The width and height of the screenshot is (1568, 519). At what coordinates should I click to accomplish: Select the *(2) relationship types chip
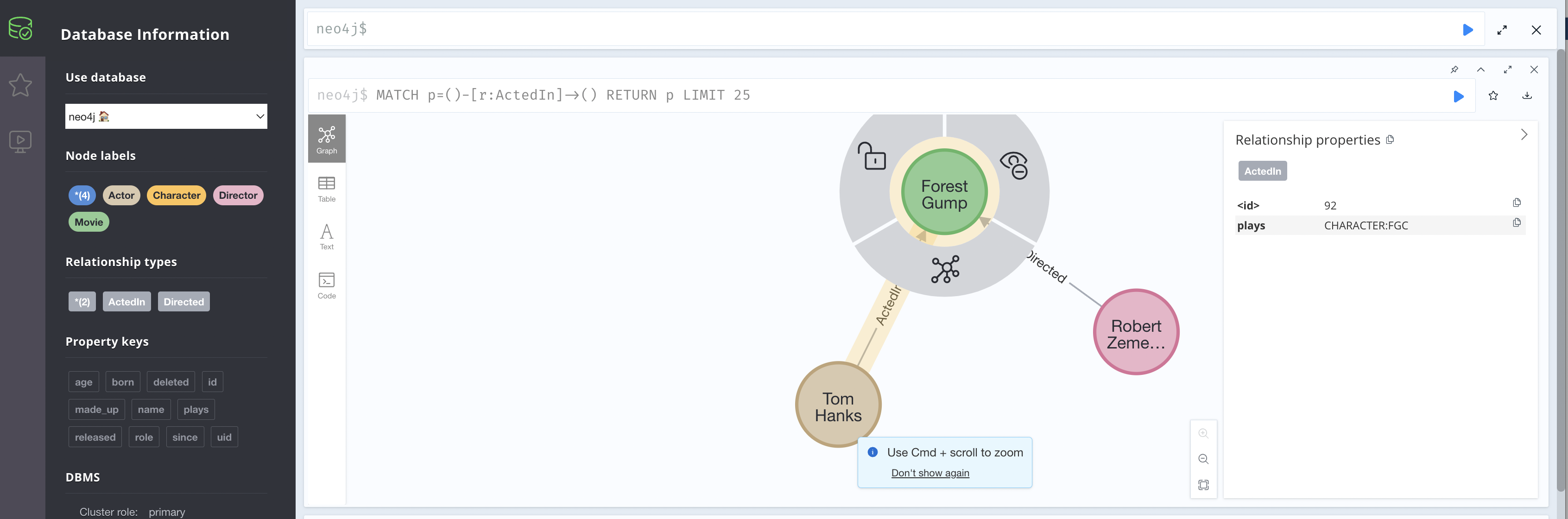coord(82,302)
